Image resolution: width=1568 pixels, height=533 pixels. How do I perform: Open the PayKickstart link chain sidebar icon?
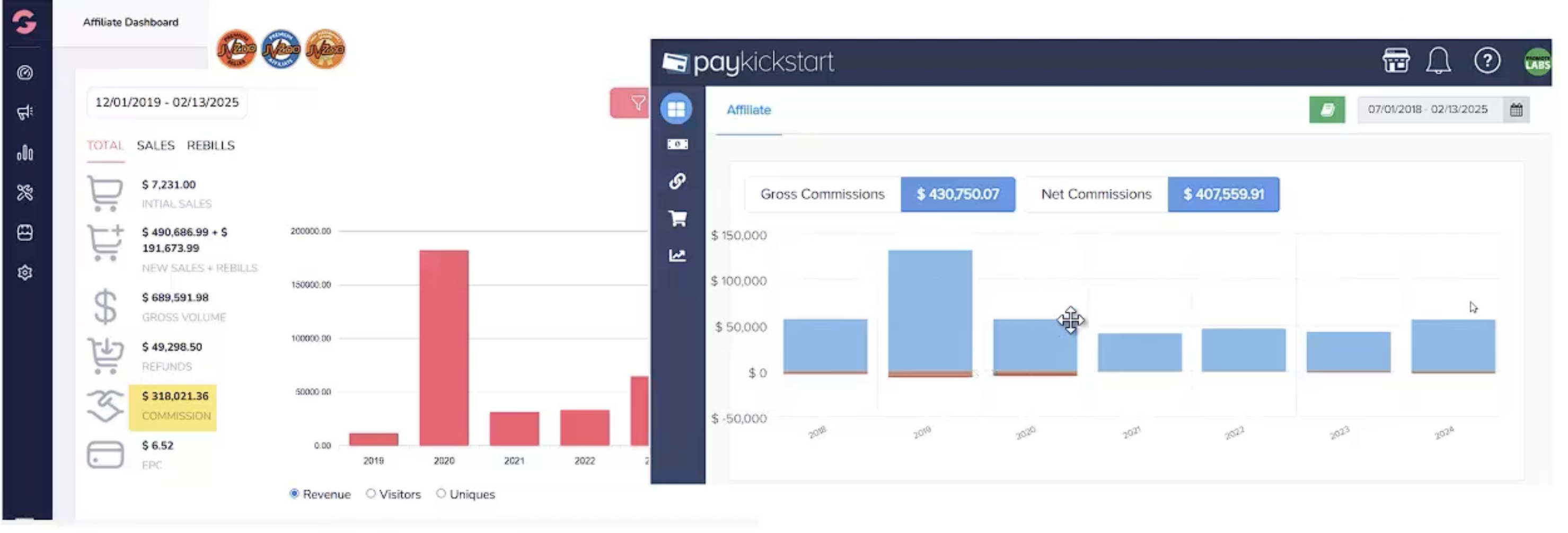pyautogui.click(x=677, y=181)
